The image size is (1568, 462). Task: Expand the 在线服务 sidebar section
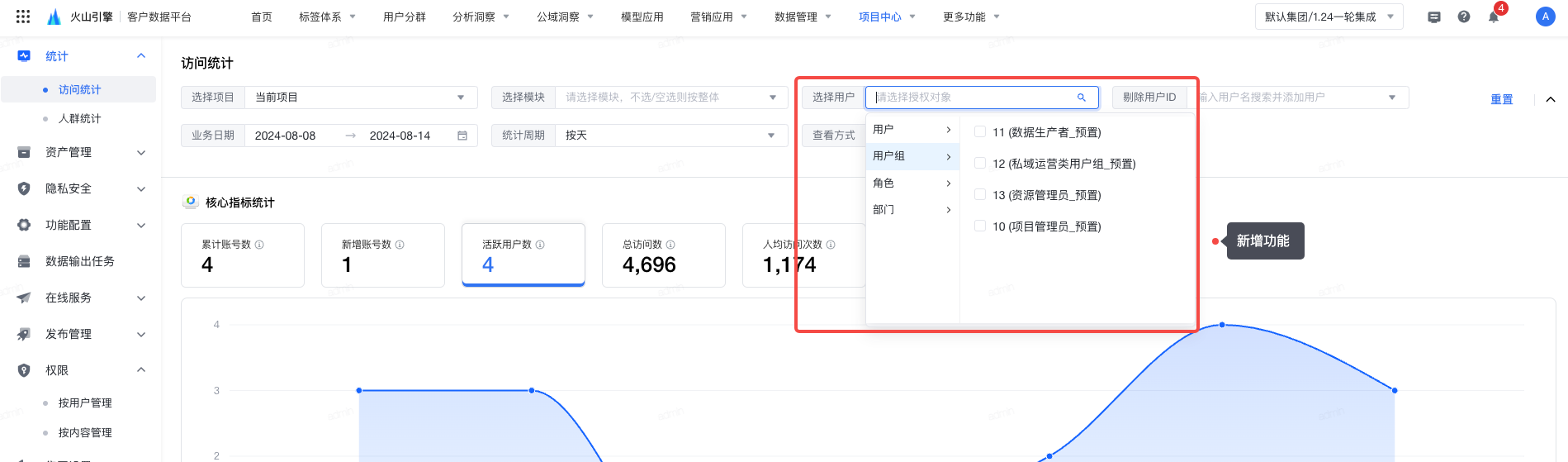coord(141,298)
